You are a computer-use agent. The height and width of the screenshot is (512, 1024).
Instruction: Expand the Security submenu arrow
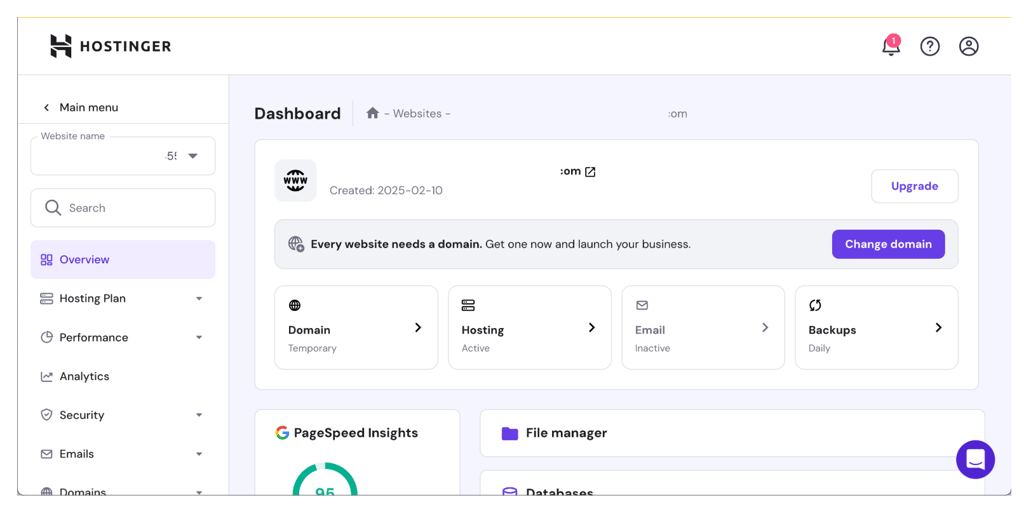coord(199,415)
